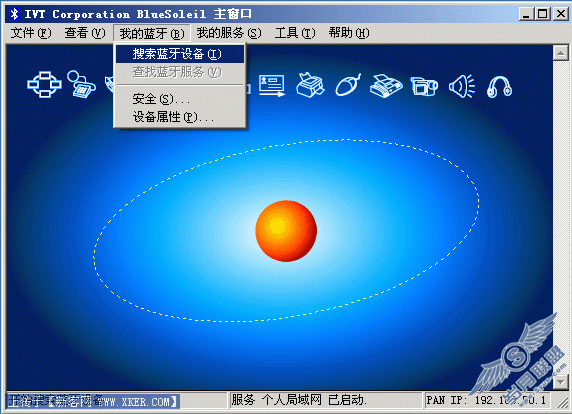Click the PAN IP status bar field
The width and height of the screenshot is (572, 414).
pos(486,400)
